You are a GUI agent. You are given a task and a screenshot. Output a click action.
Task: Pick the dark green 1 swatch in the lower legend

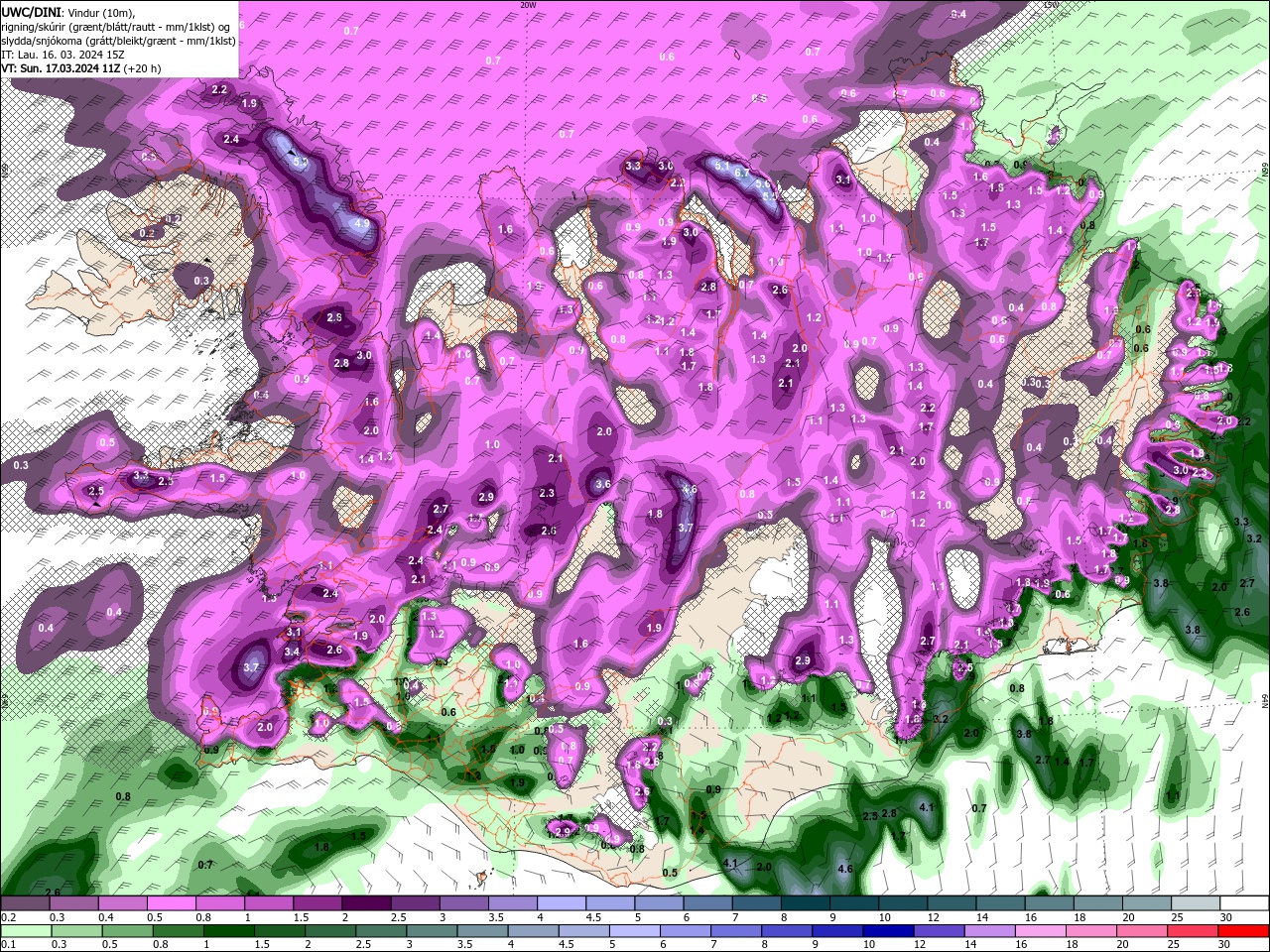[x=229, y=931]
